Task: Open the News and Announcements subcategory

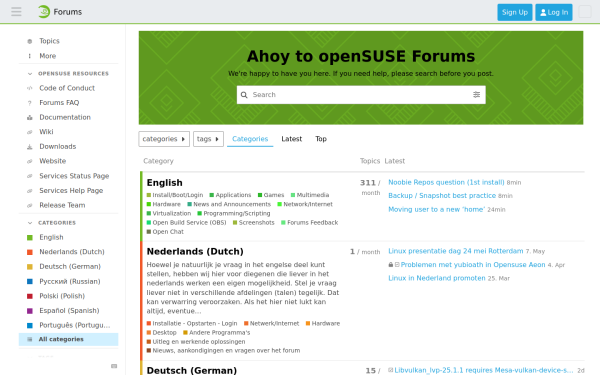Action: tap(229, 204)
